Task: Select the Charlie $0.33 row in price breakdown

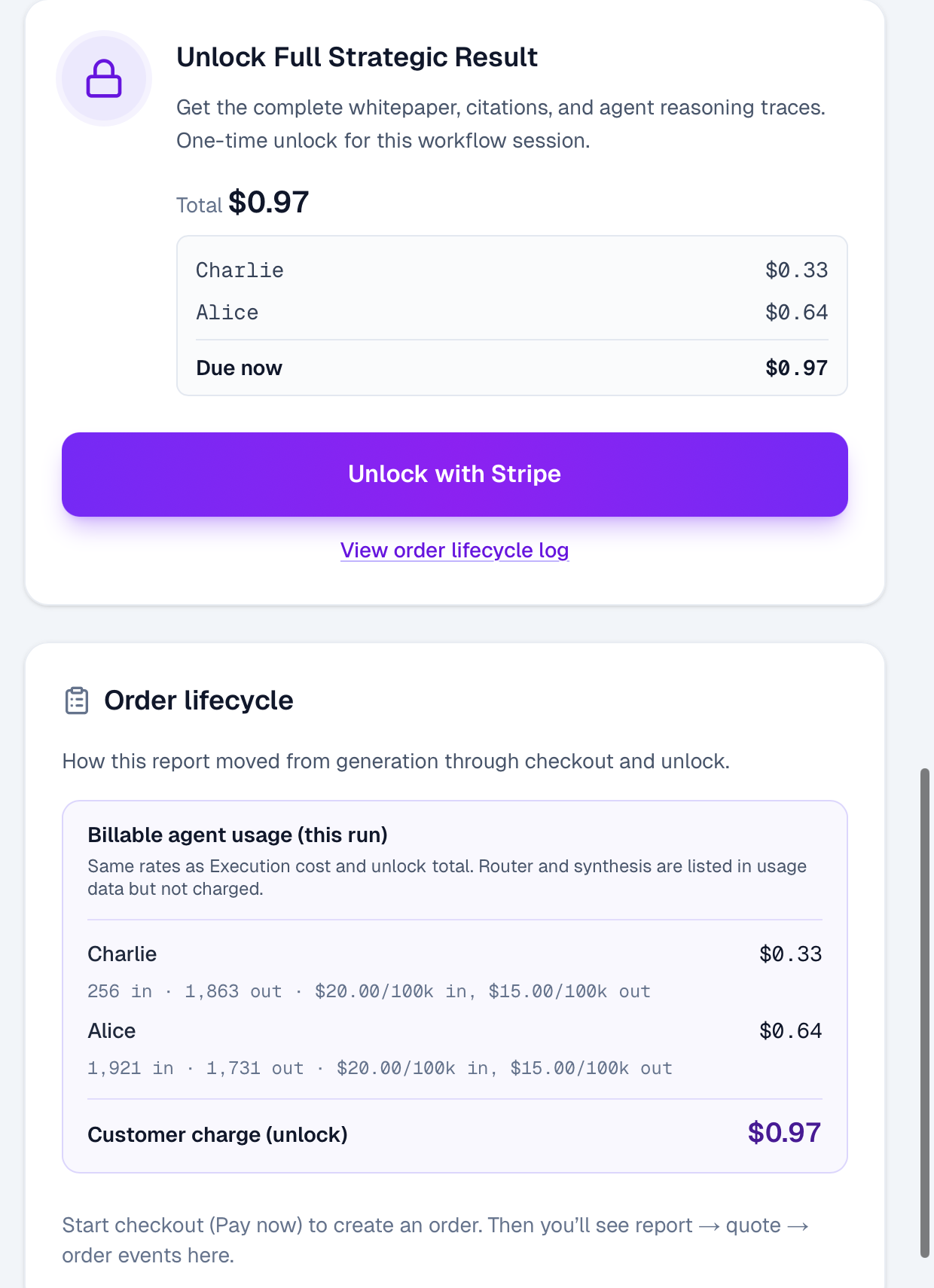Action: [x=512, y=270]
